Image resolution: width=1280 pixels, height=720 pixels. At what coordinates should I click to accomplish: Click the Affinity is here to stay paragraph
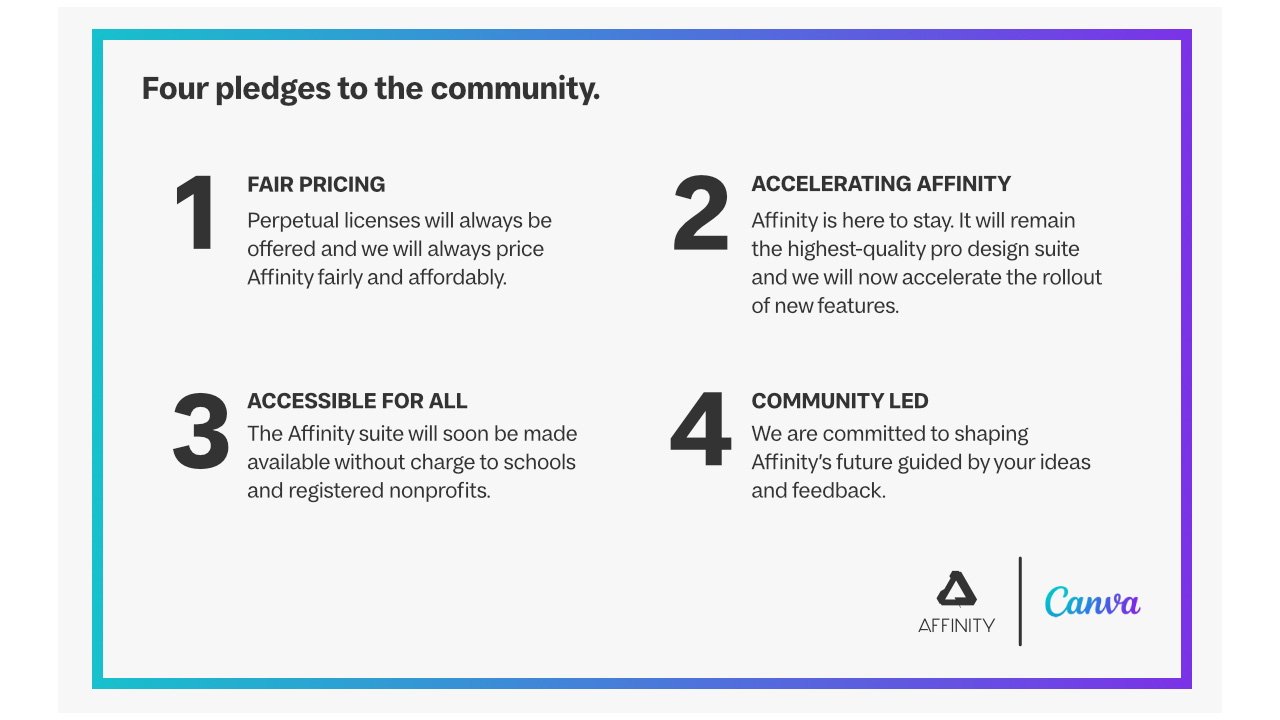pos(927,263)
